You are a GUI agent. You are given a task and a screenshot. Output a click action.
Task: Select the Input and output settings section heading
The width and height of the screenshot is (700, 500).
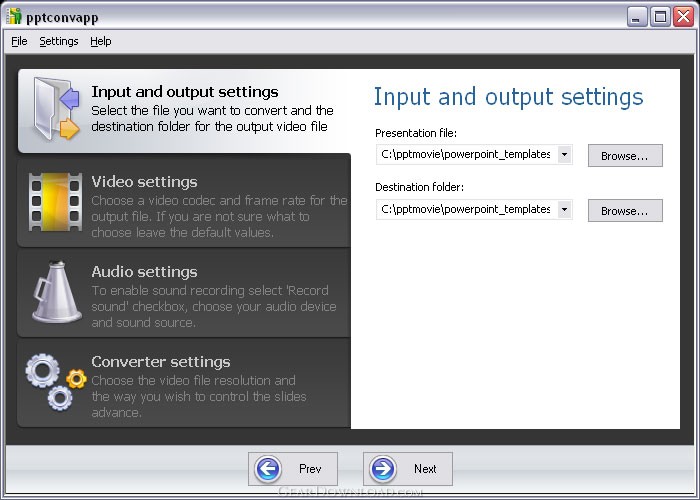[185, 92]
